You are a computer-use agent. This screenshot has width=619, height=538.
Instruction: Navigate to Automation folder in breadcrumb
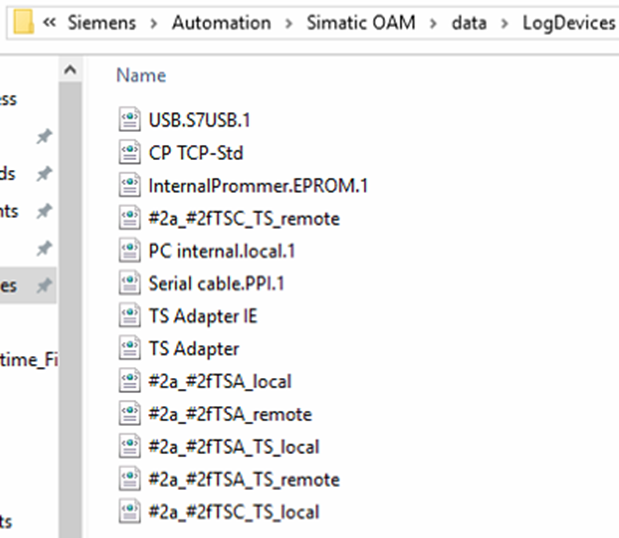pyautogui.click(x=221, y=23)
